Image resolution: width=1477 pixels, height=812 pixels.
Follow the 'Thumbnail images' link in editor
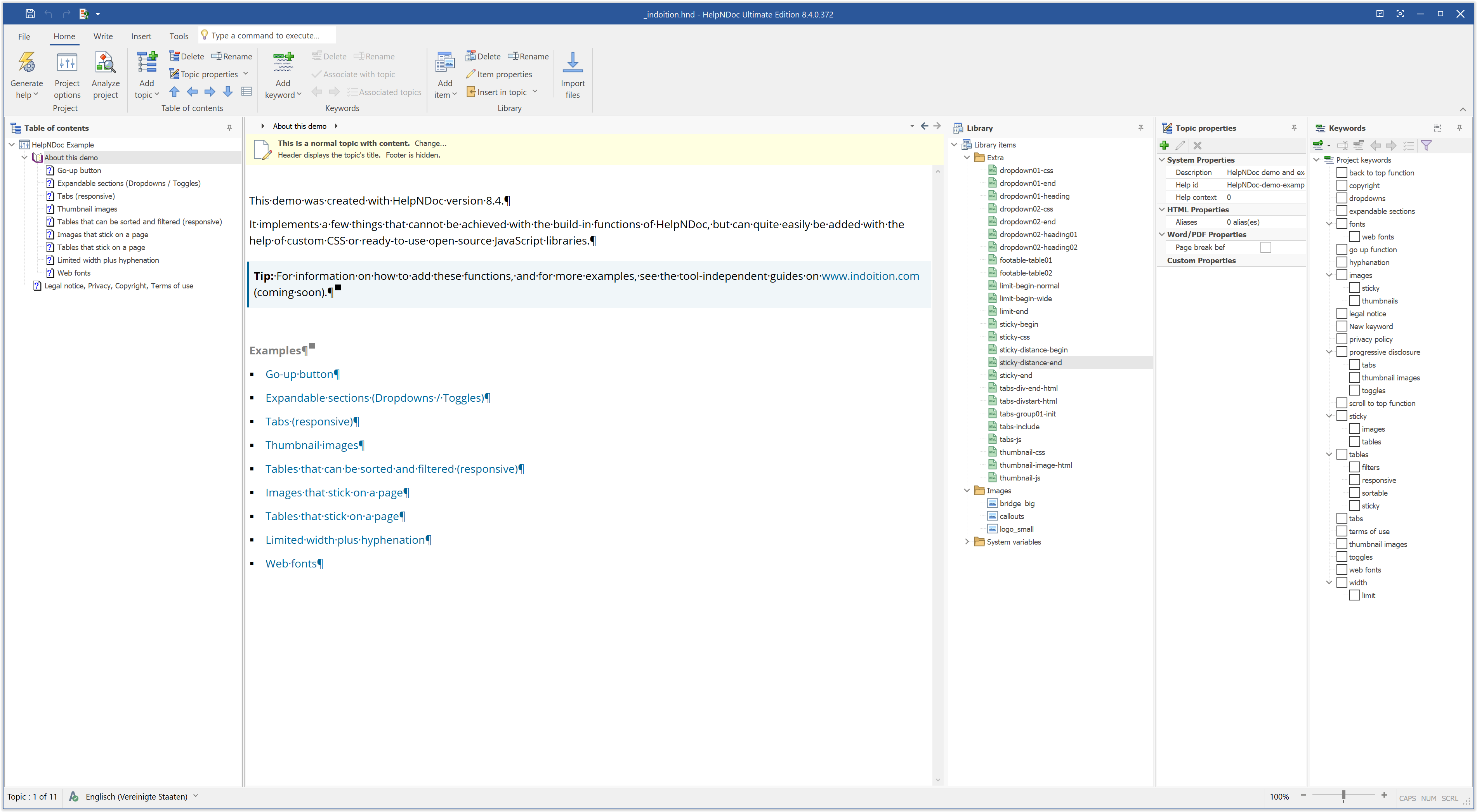point(311,445)
